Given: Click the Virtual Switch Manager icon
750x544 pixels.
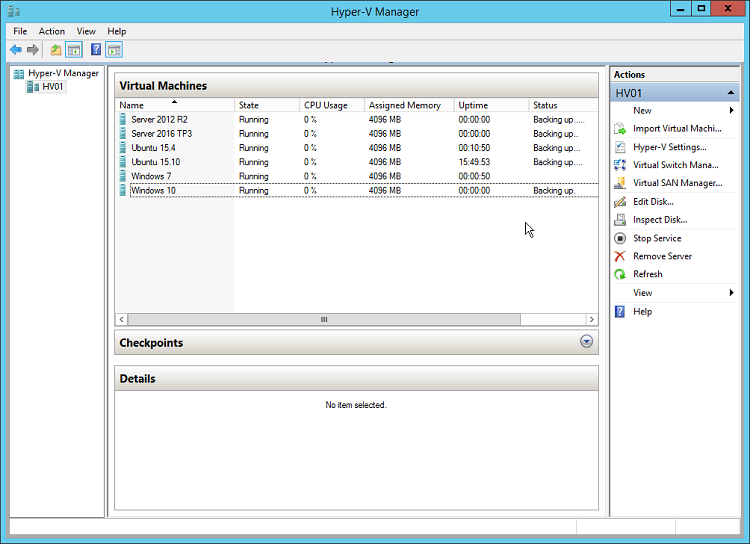Looking at the screenshot, I should (x=620, y=165).
